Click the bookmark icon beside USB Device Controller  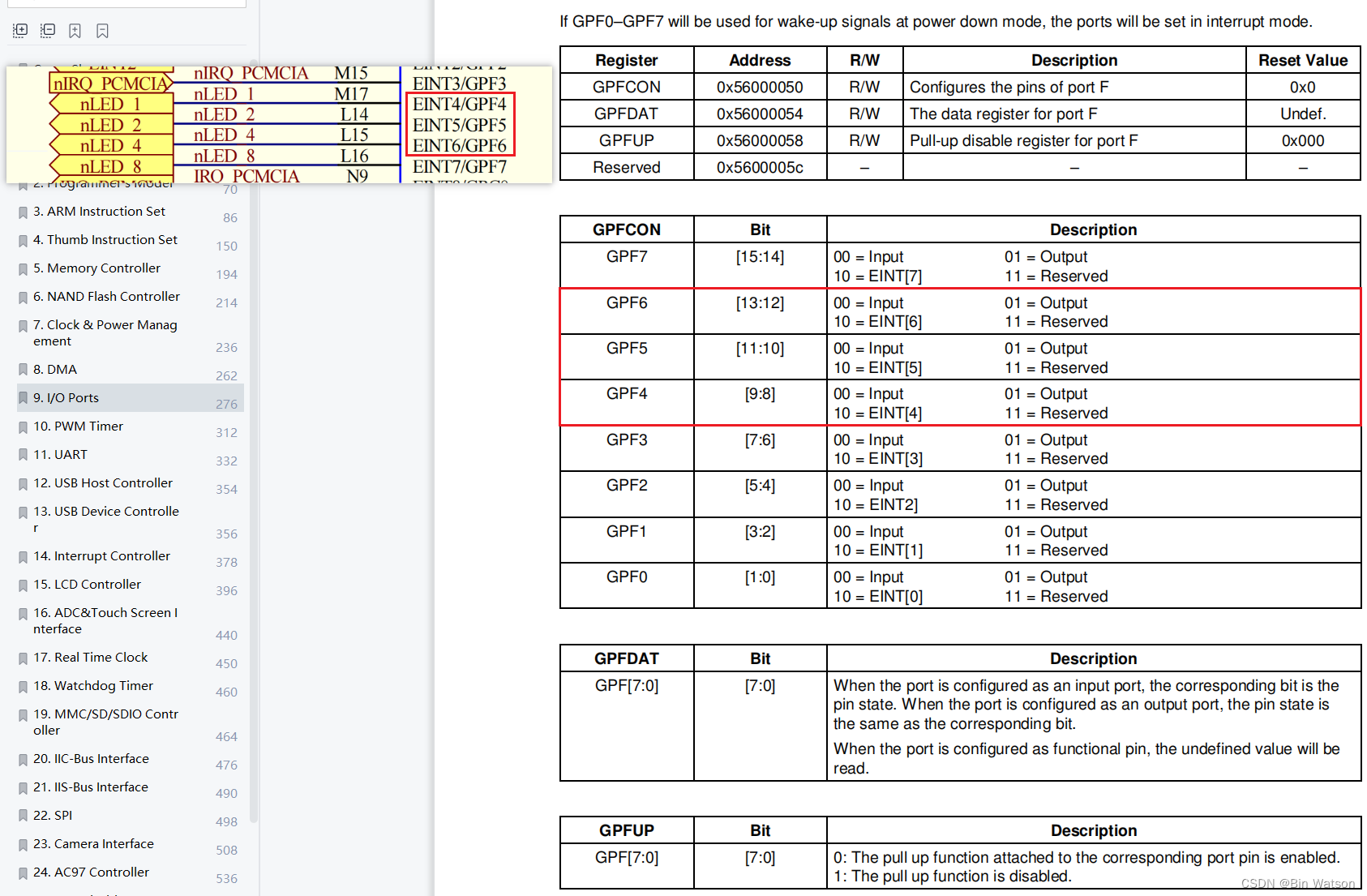tap(23, 512)
